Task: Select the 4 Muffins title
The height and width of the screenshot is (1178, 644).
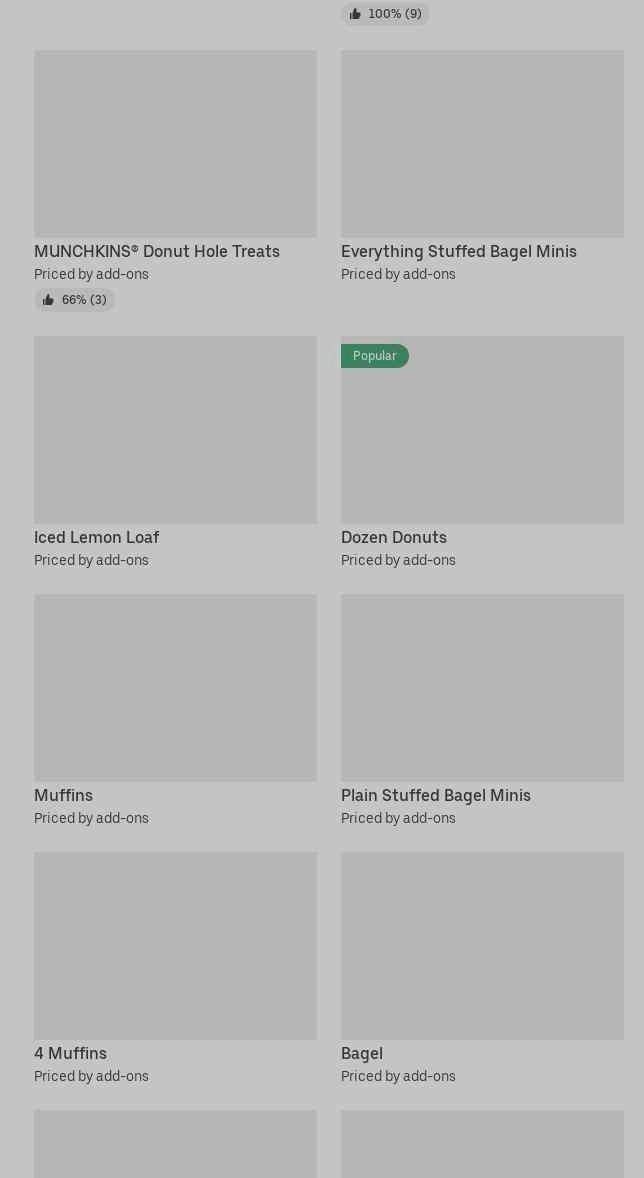Action: 70,1054
